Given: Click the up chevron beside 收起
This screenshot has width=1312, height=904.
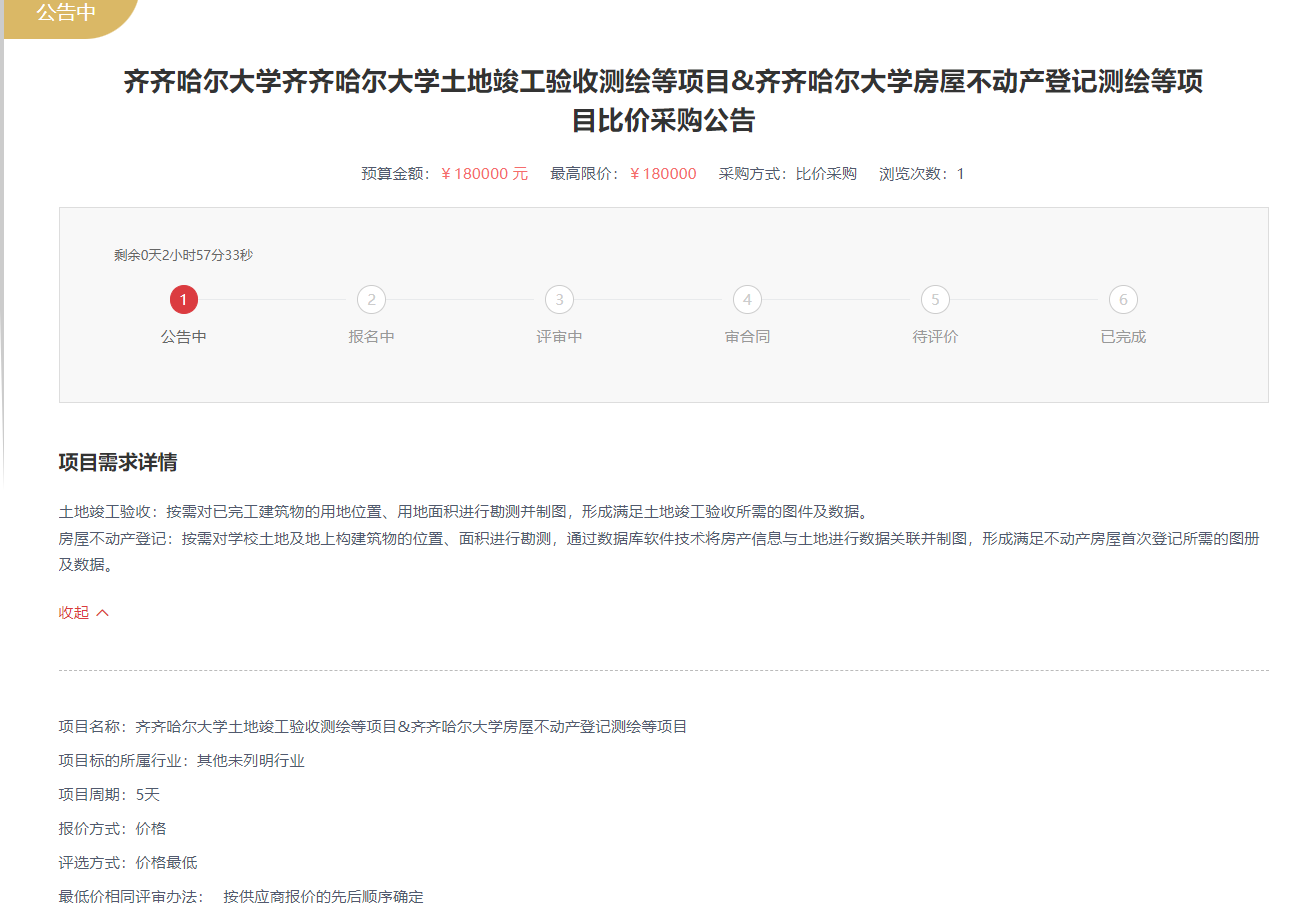Looking at the screenshot, I should click(x=102, y=613).
